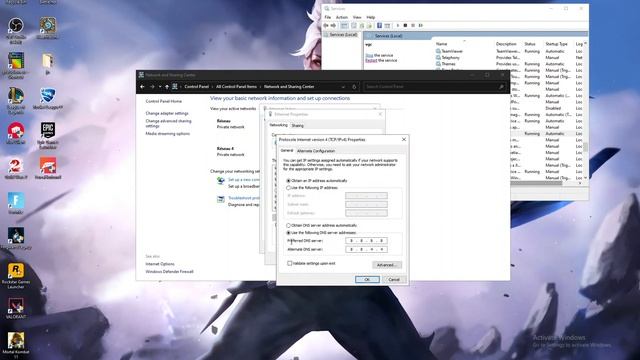Image resolution: width=640 pixels, height=360 pixels.
Task: Select Use the following DNS server addresses
Action: (288, 233)
